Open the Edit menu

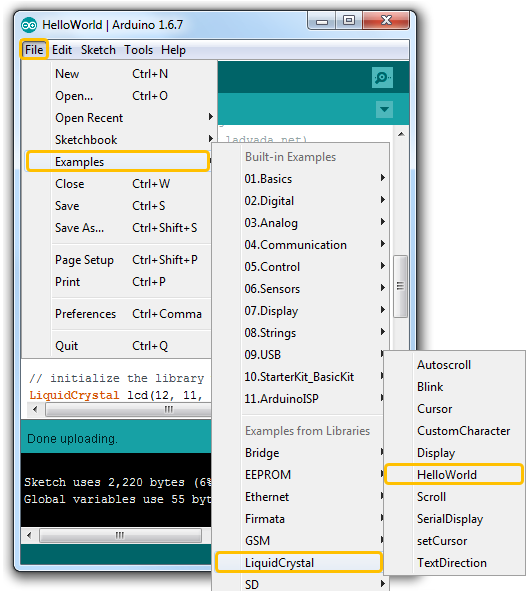(x=62, y=50)
